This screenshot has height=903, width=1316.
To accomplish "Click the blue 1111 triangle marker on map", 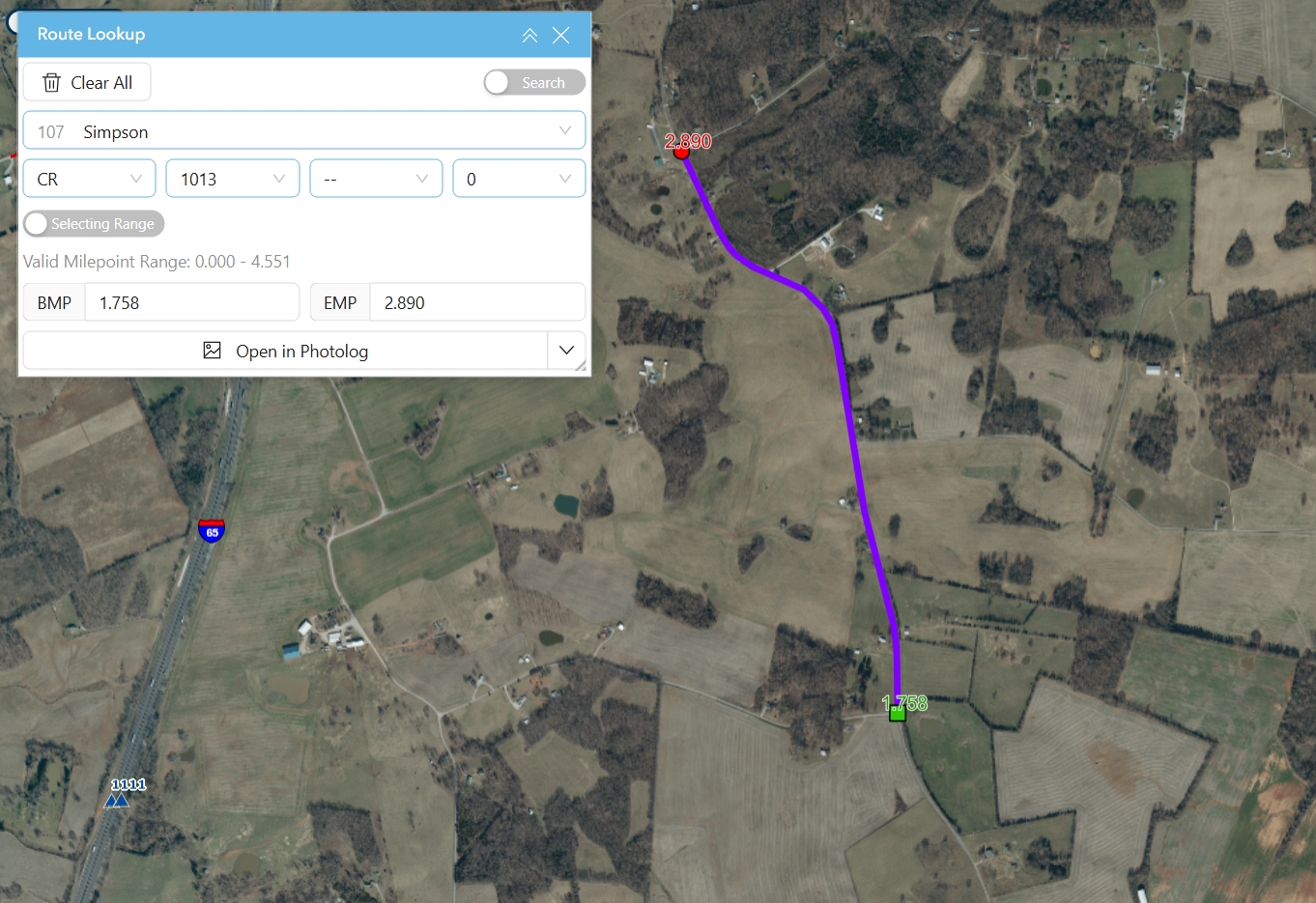I will [x=117, y=800].
